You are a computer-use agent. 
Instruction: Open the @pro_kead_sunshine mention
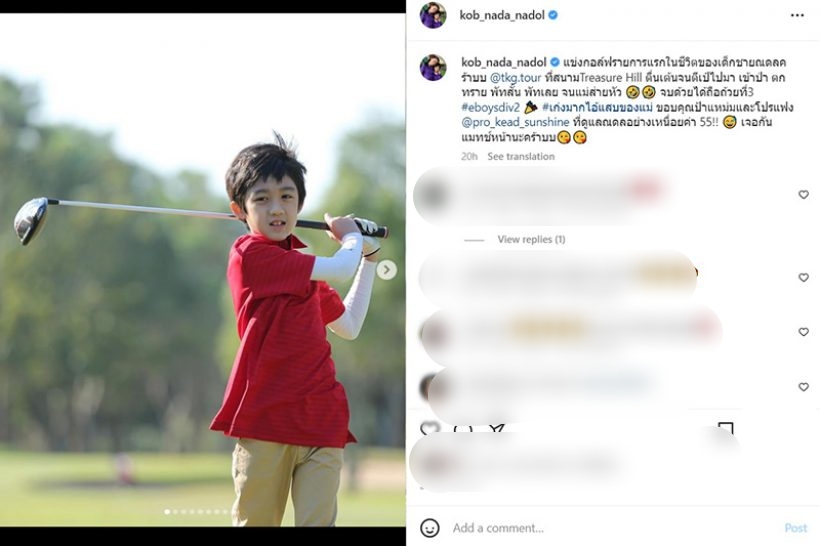pyautogui.click(x=516, y=122)
